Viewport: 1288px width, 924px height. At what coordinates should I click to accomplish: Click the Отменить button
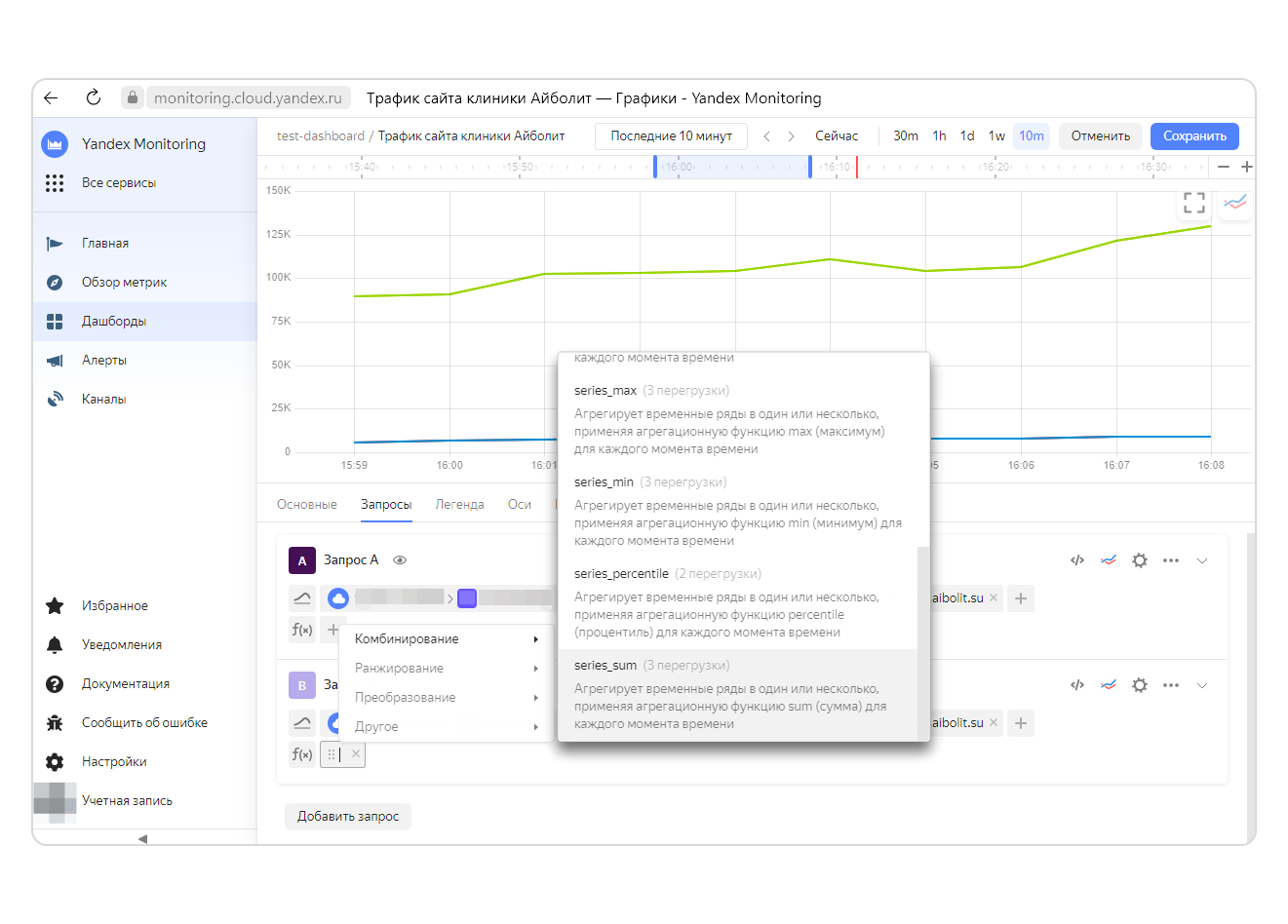pyautogui.click(x=1101, y=136)
